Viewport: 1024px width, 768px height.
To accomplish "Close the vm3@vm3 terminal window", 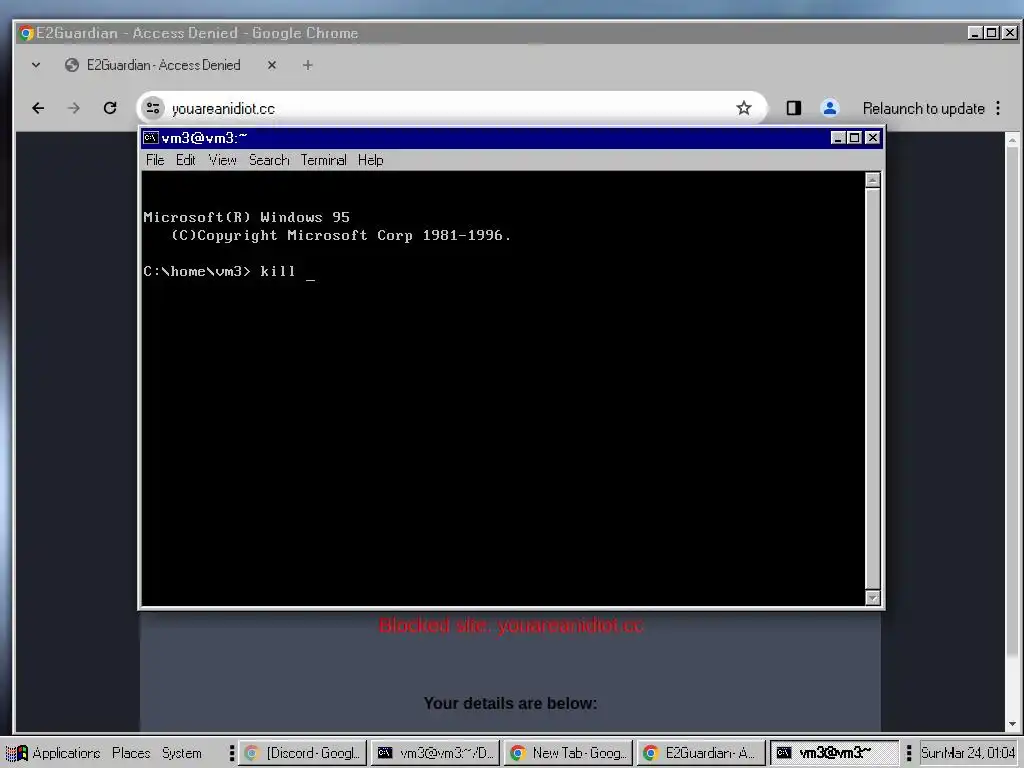I will coord(872,138).
